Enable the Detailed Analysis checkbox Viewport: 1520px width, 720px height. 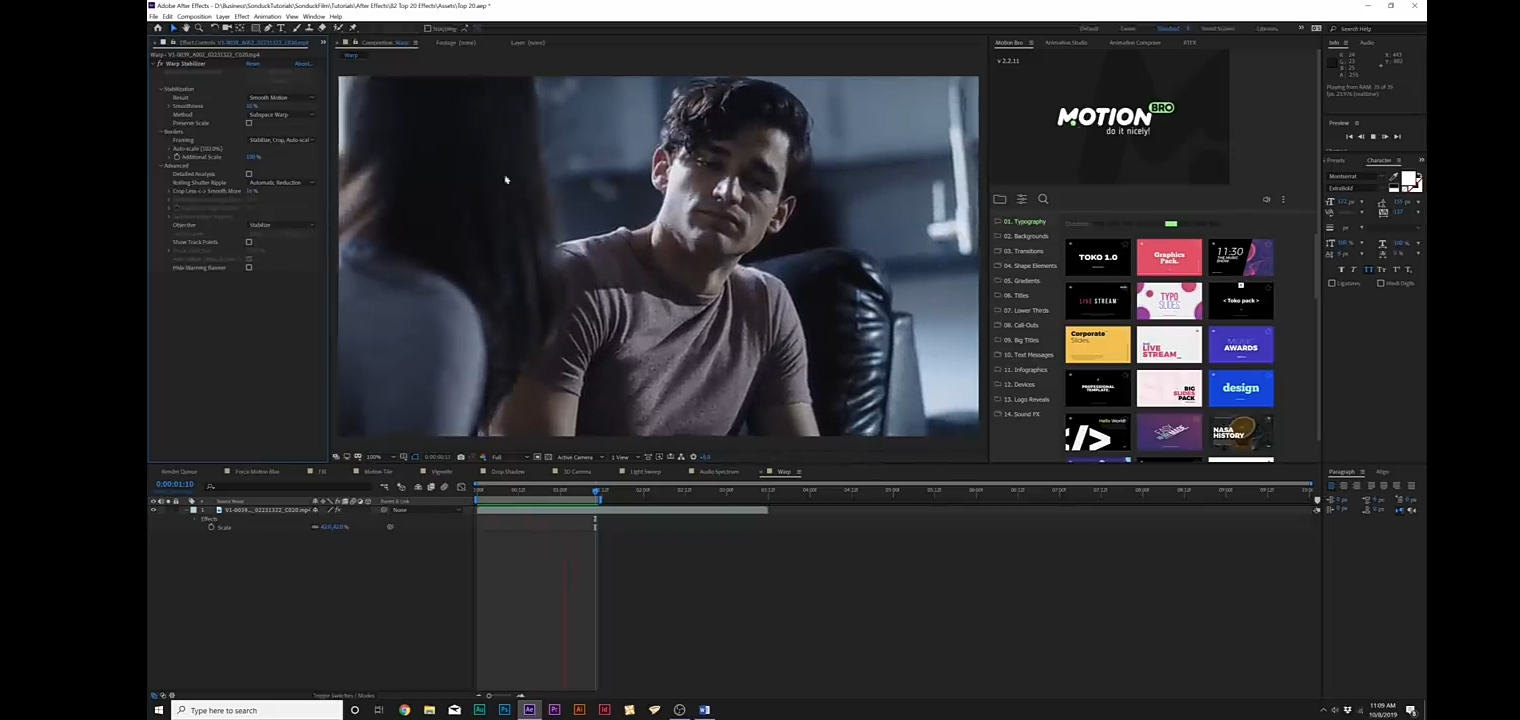(249, 174)
